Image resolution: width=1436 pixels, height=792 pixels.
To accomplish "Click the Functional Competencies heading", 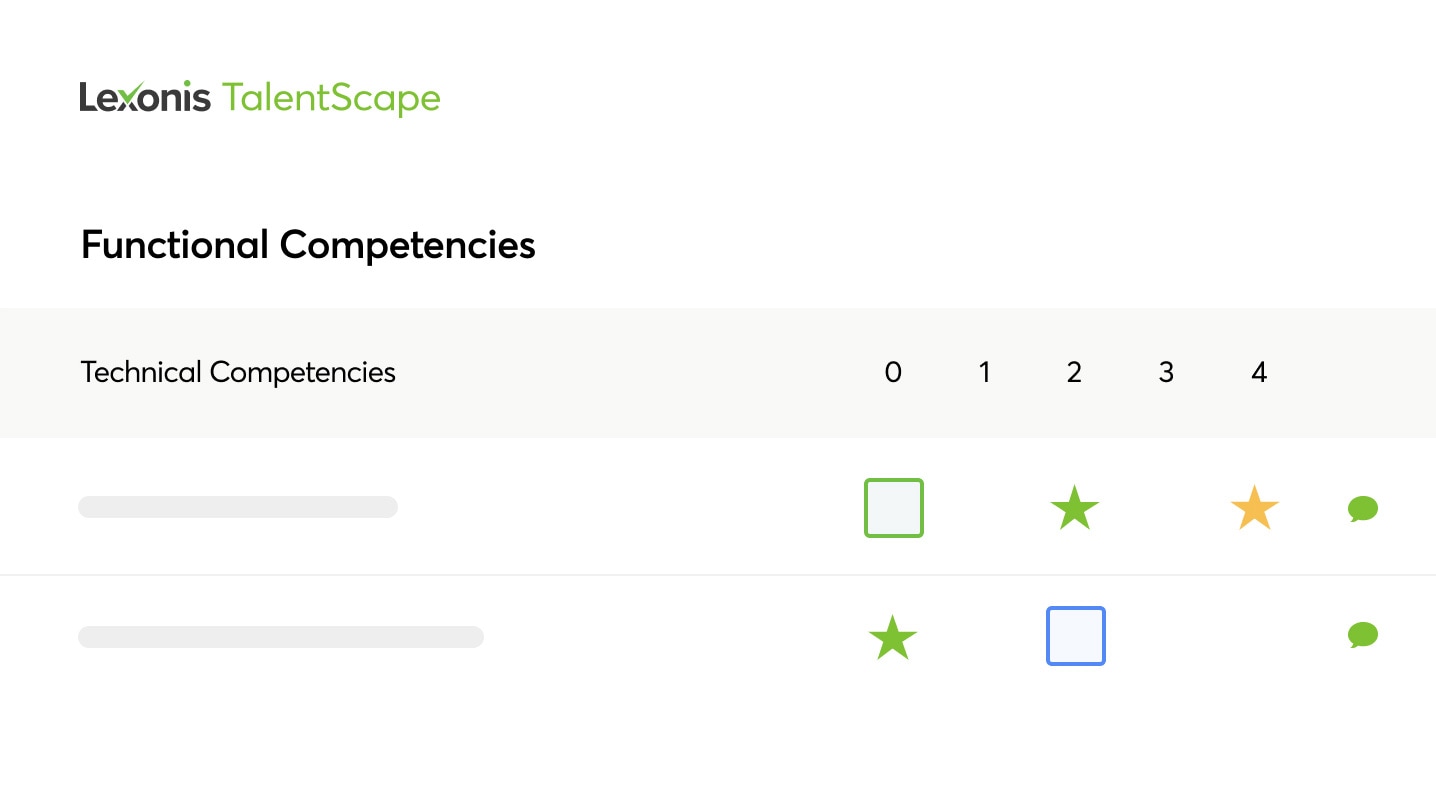I will pos(308,245).
